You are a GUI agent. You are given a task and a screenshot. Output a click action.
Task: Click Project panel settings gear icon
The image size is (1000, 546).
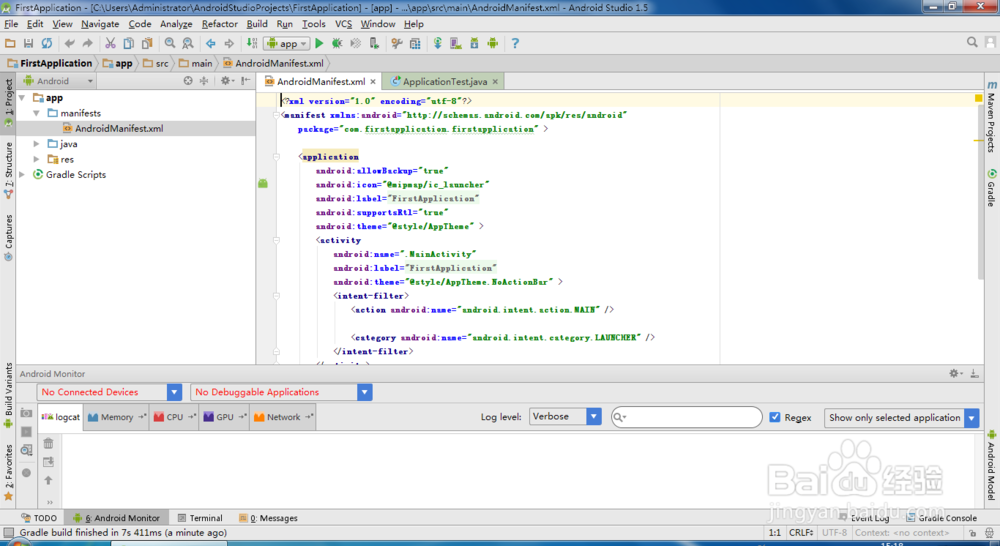pos(226,81)
